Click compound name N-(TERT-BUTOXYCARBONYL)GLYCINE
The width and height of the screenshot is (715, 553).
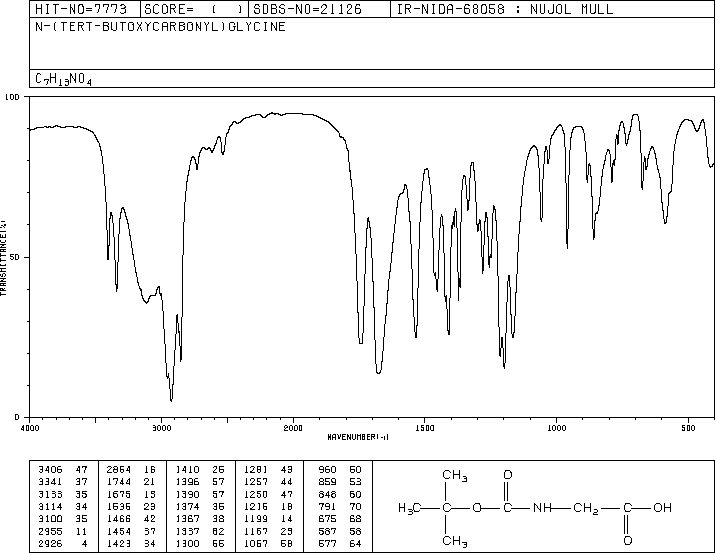tap(161, 27)
